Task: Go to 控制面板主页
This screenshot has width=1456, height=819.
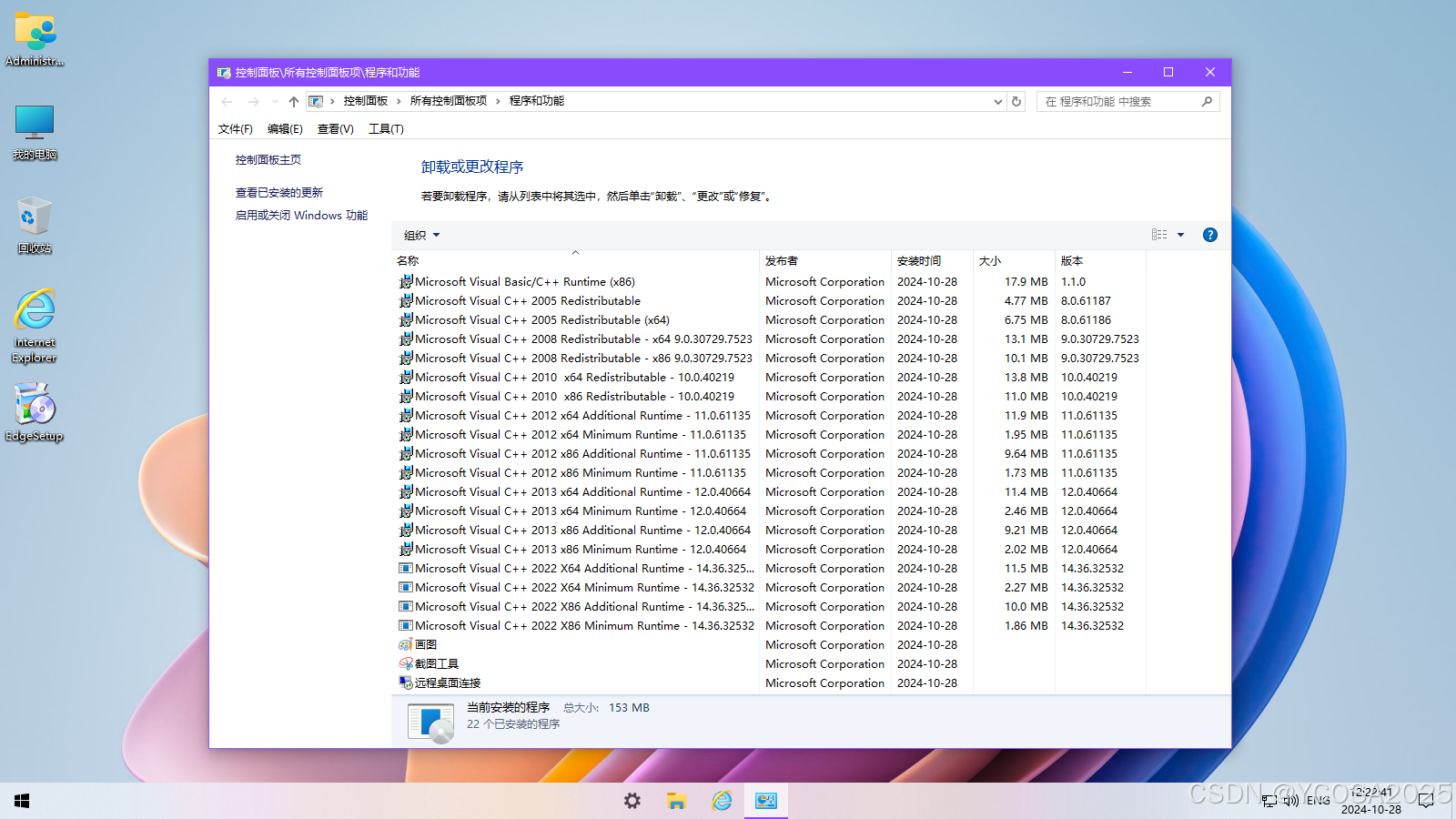Action: (x=268, y=160)
